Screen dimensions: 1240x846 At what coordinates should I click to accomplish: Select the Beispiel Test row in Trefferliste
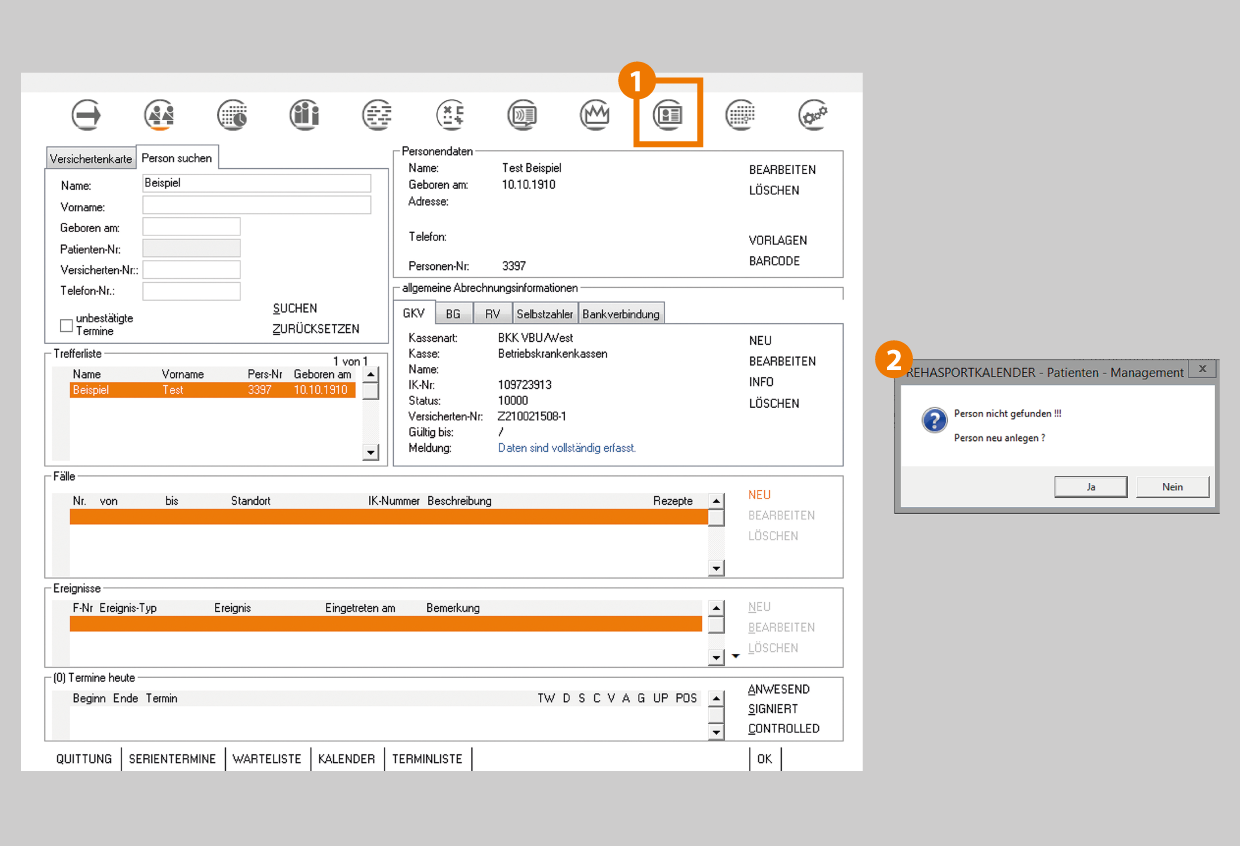coord(212,390)
